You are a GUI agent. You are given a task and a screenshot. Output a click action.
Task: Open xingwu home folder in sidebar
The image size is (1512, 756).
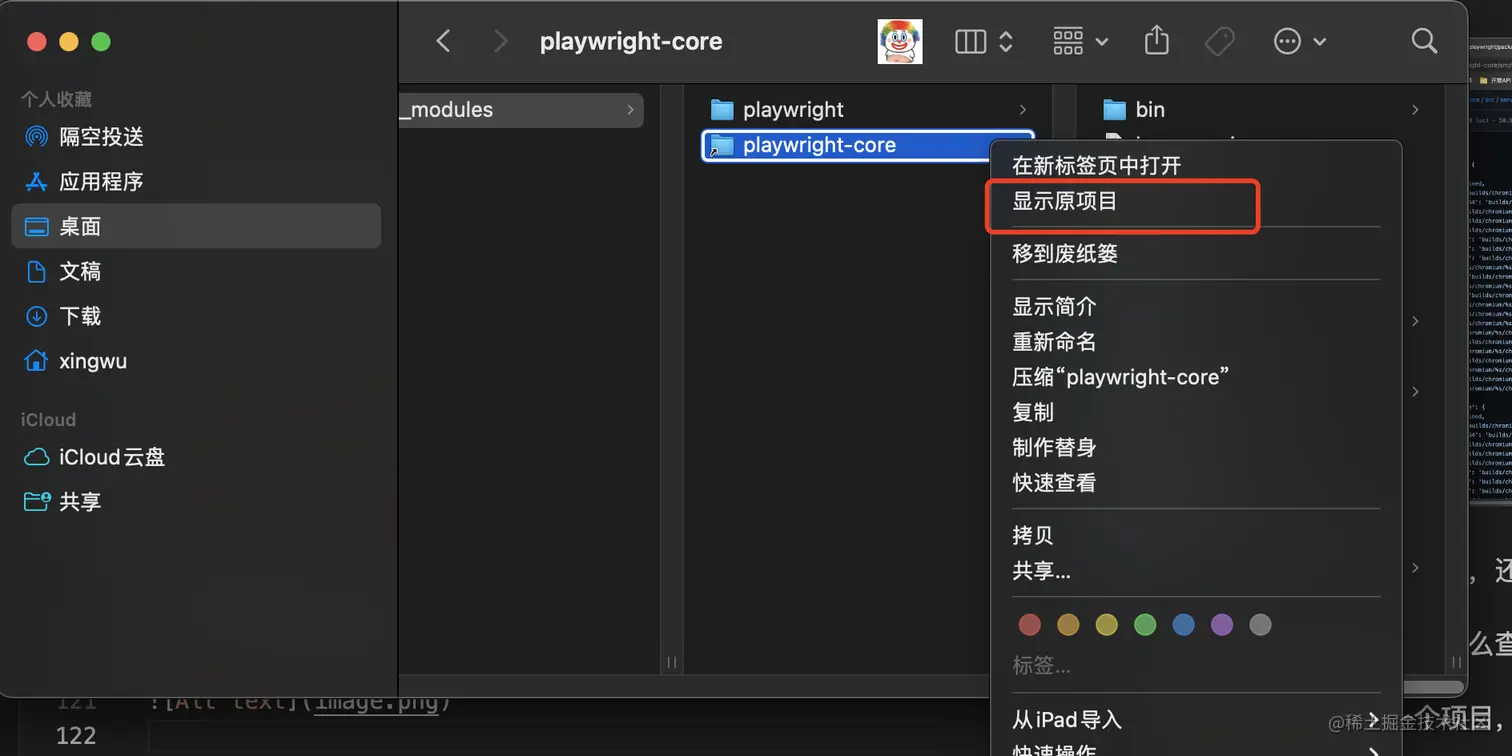pyautogui.click(x=197, y=361)
